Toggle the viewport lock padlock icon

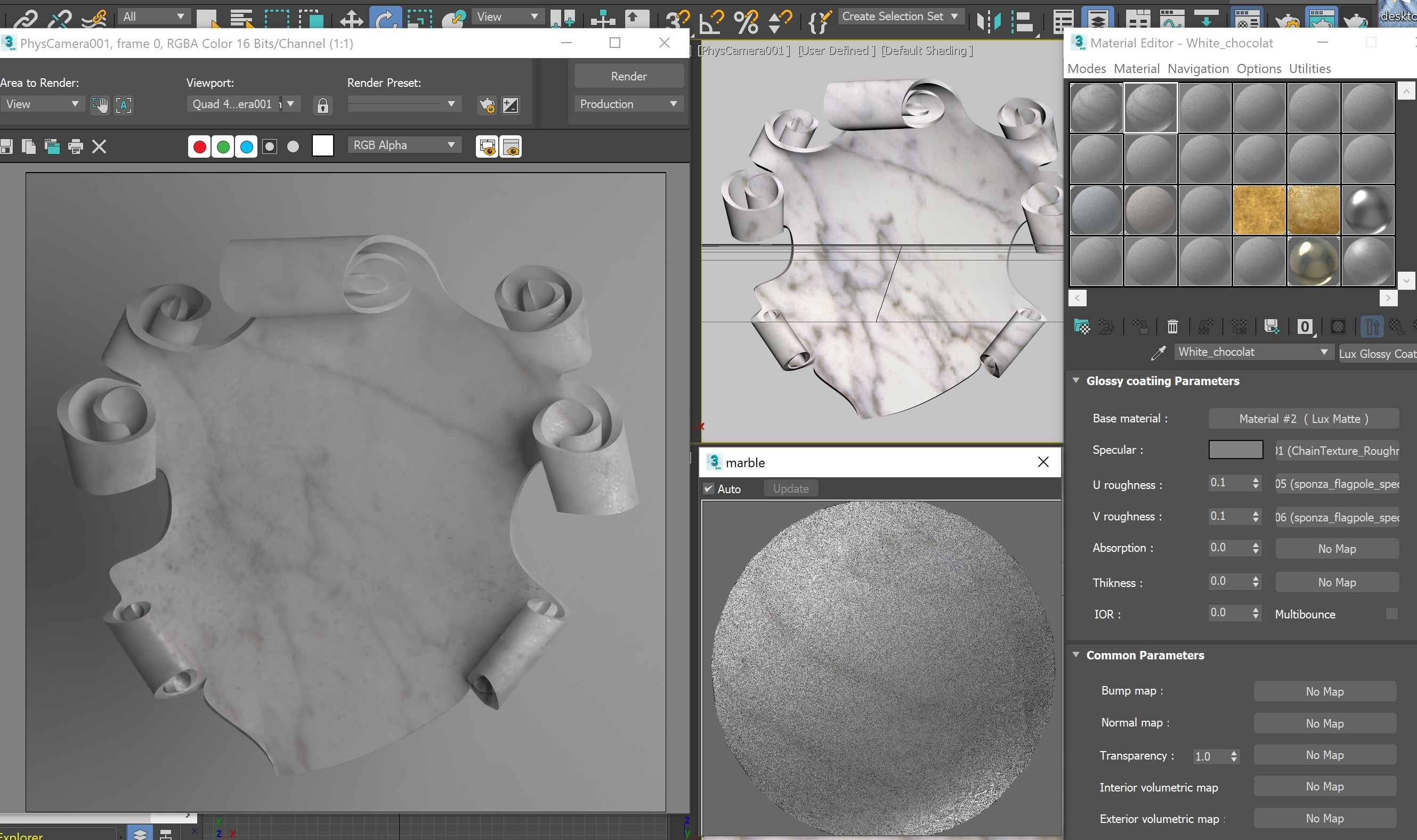[x=323, y=105]
